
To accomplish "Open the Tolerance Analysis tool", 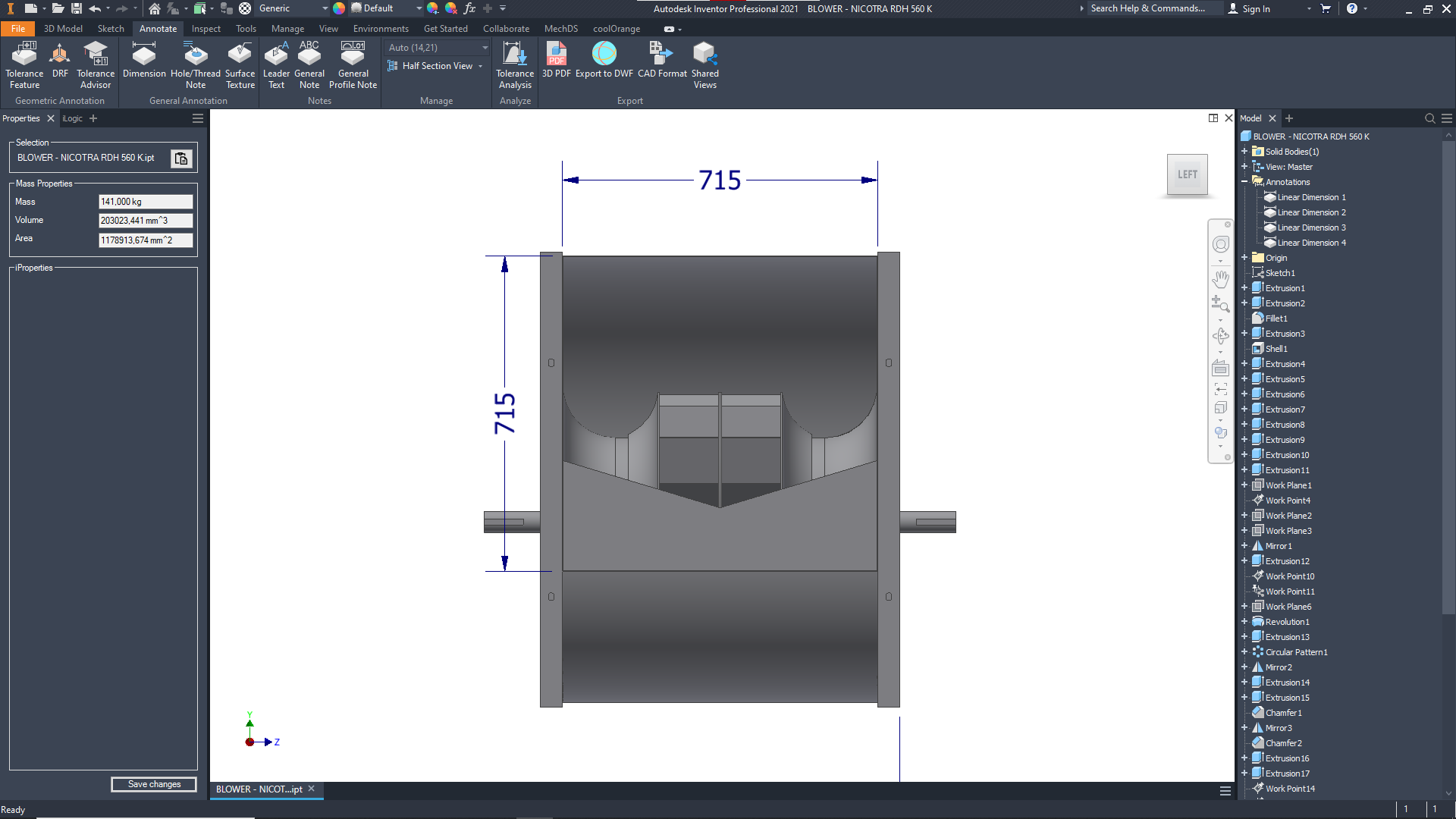I will coord(515,64).
